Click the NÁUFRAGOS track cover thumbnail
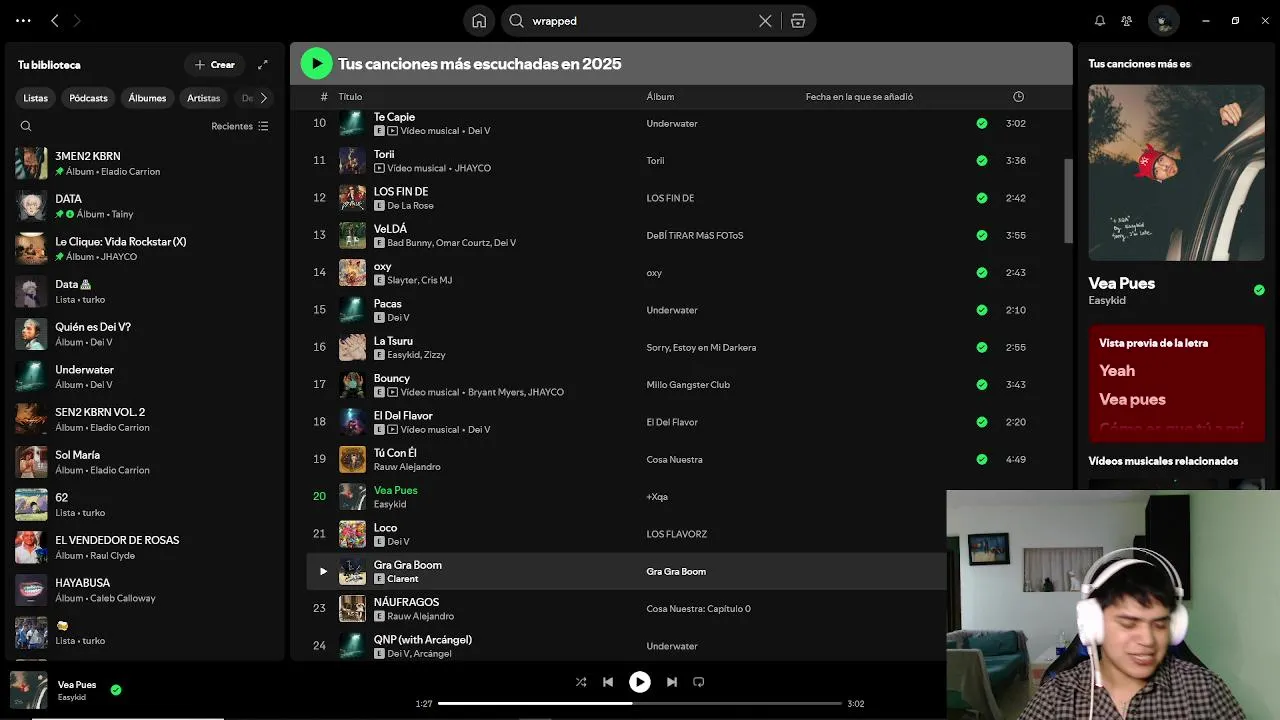 point(352,609)
